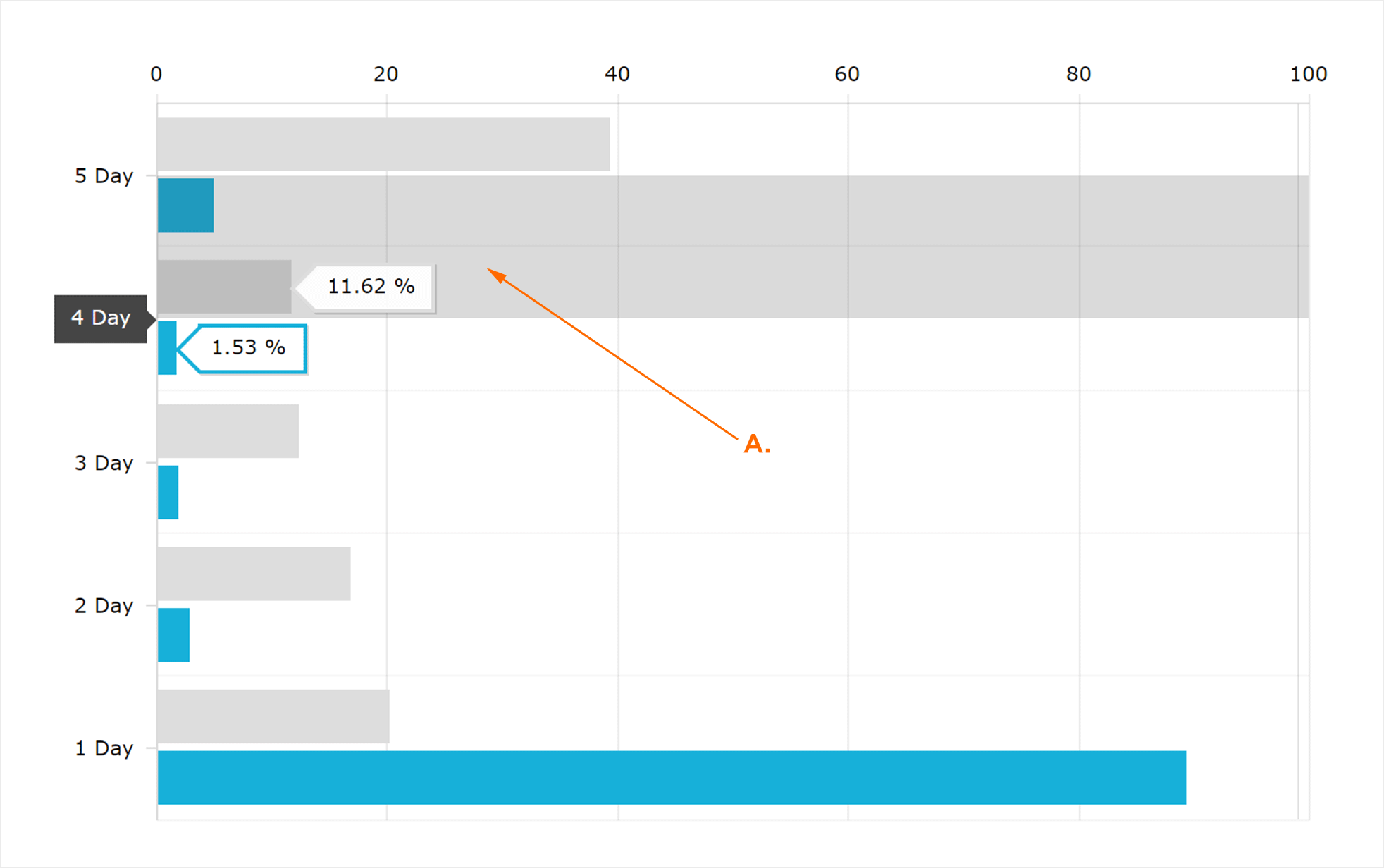Click the blue 1 Day bar
Screen dimensions: 1384x868
point(672,777)
